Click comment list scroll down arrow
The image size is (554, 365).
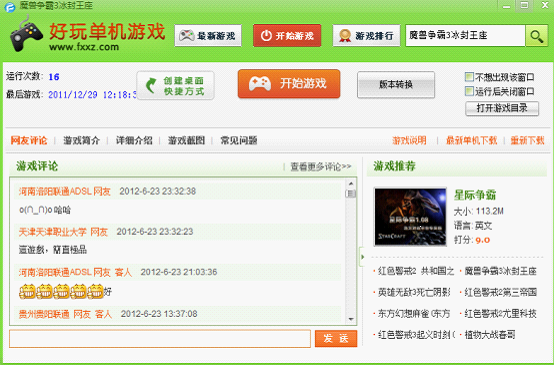click(351, 319)
